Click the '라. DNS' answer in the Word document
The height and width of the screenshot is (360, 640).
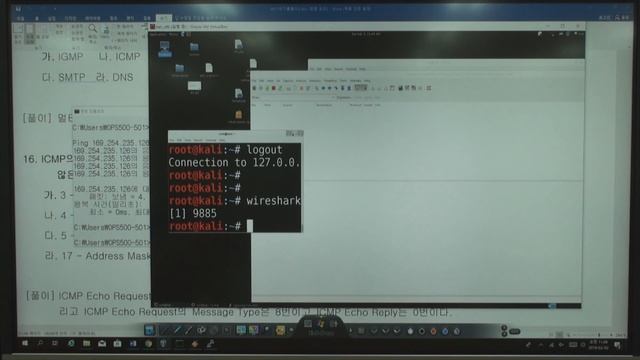click(x=114, y=77)
